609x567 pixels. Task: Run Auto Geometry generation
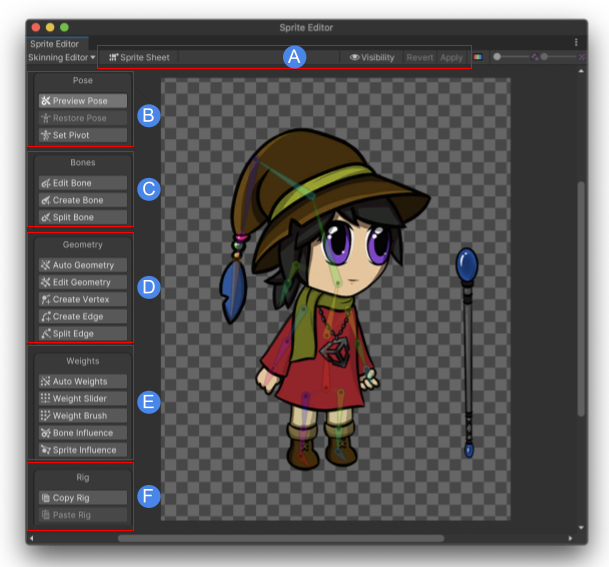click(x=82, y=266)
